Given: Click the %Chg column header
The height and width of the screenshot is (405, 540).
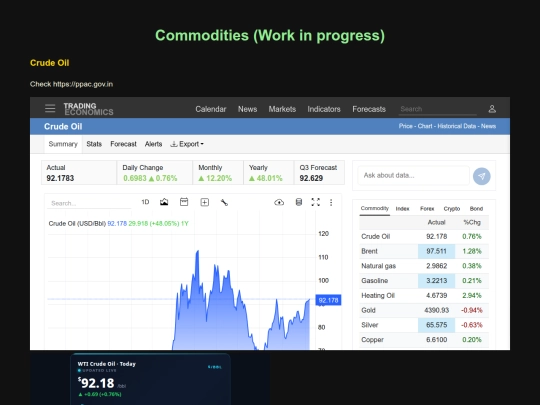Looking at the screenshot, I should (x=472, y=222).
